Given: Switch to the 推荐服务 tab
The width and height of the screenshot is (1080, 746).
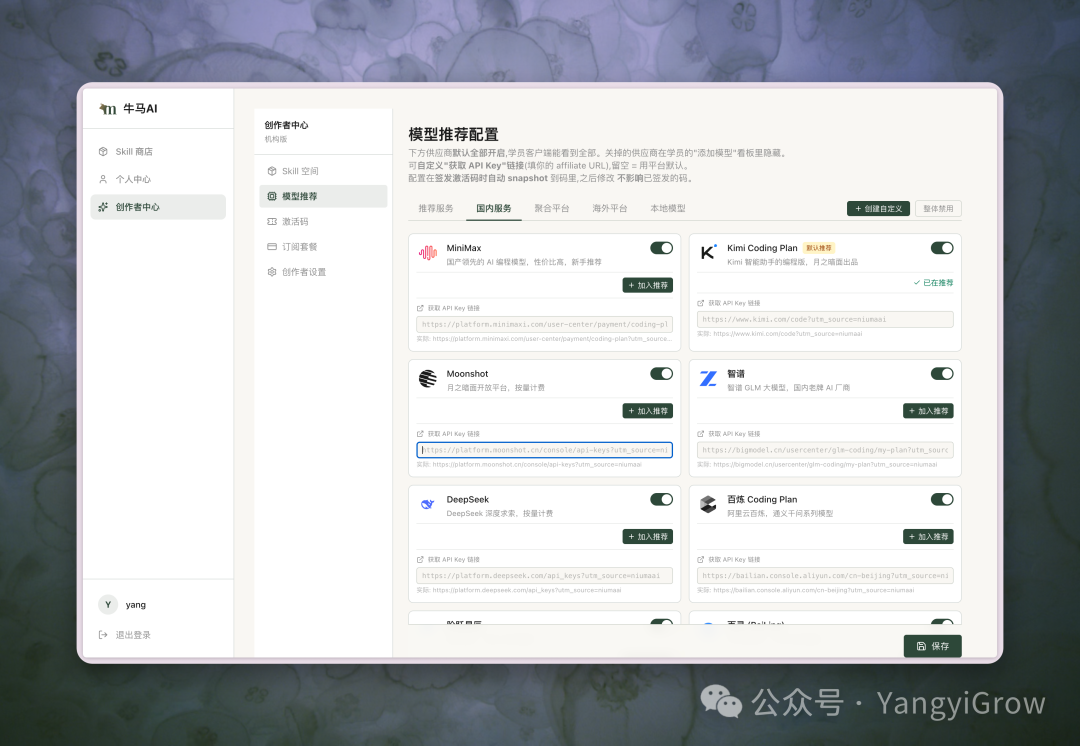Looking at the screenshot, I should (436, 208).
